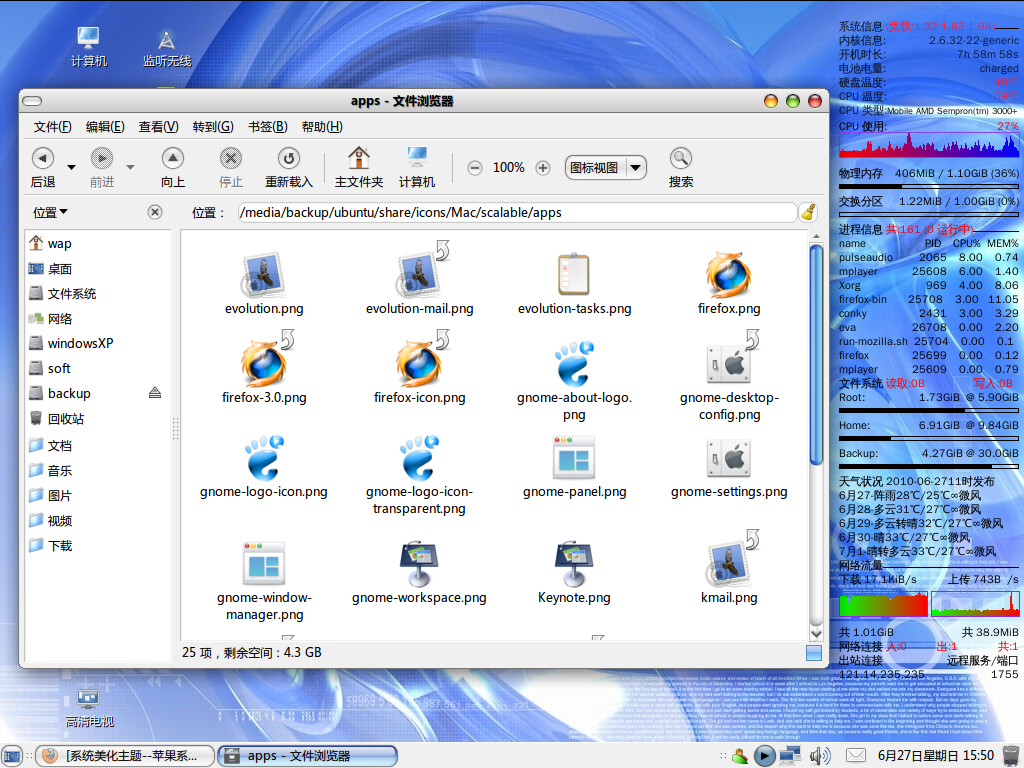Open the 文件(F) menu
The height and width of the screenshot is (768, 1024).
tap(52, 127)
